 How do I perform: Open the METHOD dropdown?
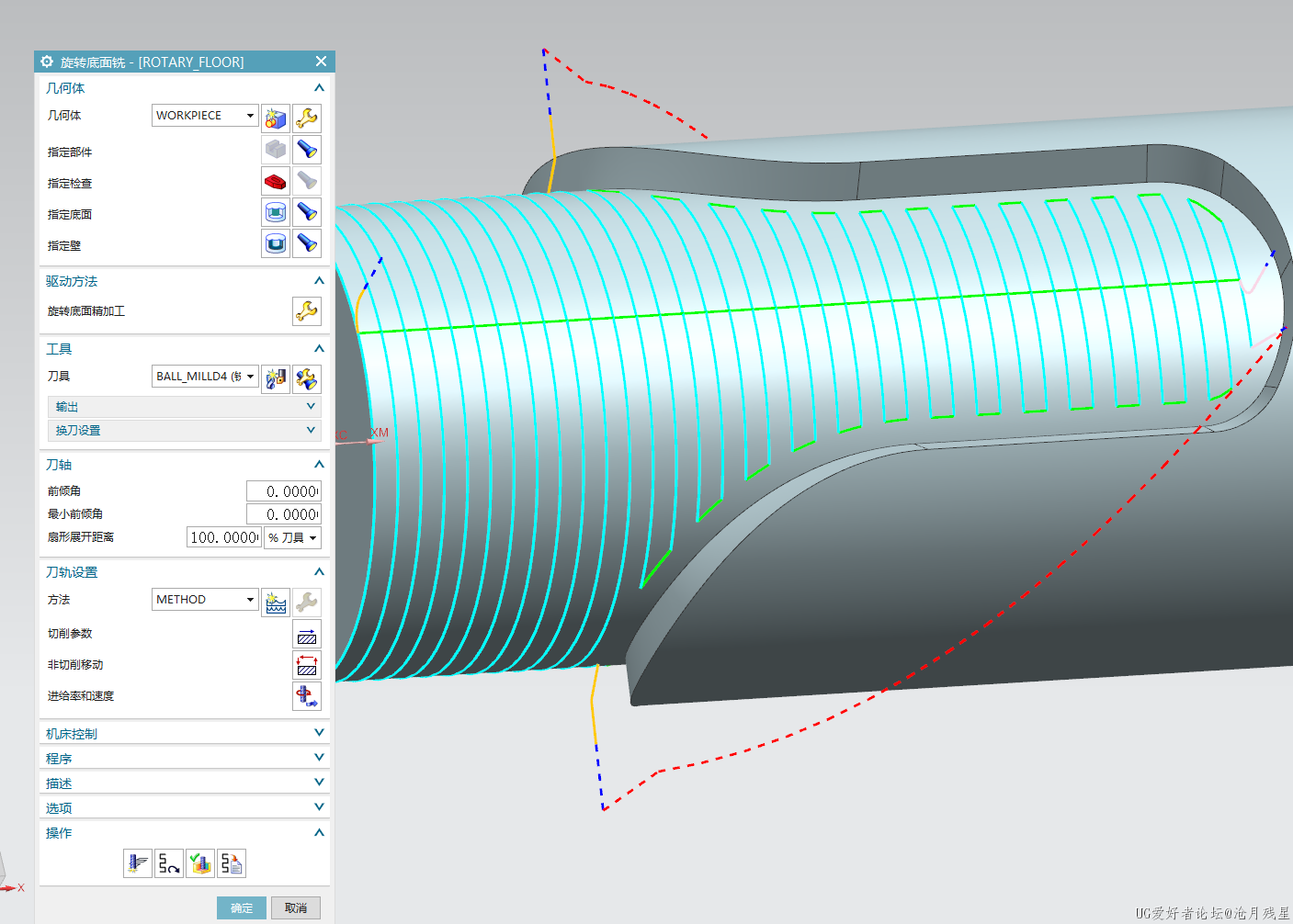(205, 599)
